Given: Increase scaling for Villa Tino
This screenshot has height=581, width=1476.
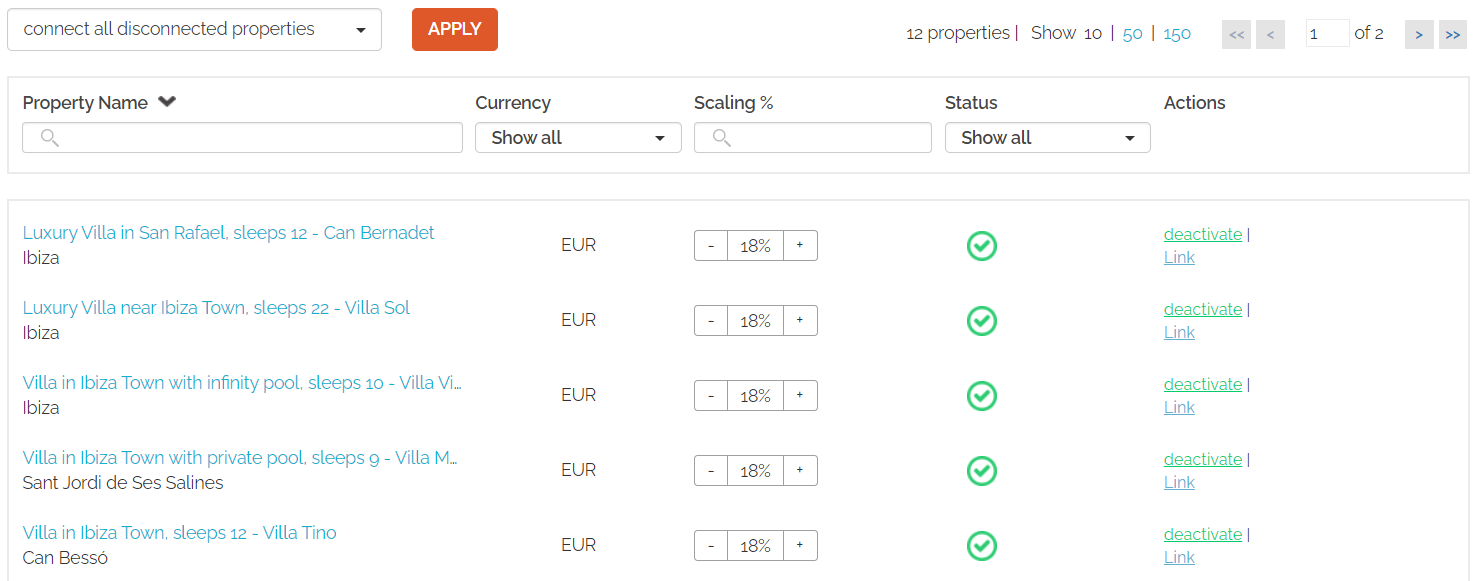Looking at the screenshot, I should pos(800,546).
